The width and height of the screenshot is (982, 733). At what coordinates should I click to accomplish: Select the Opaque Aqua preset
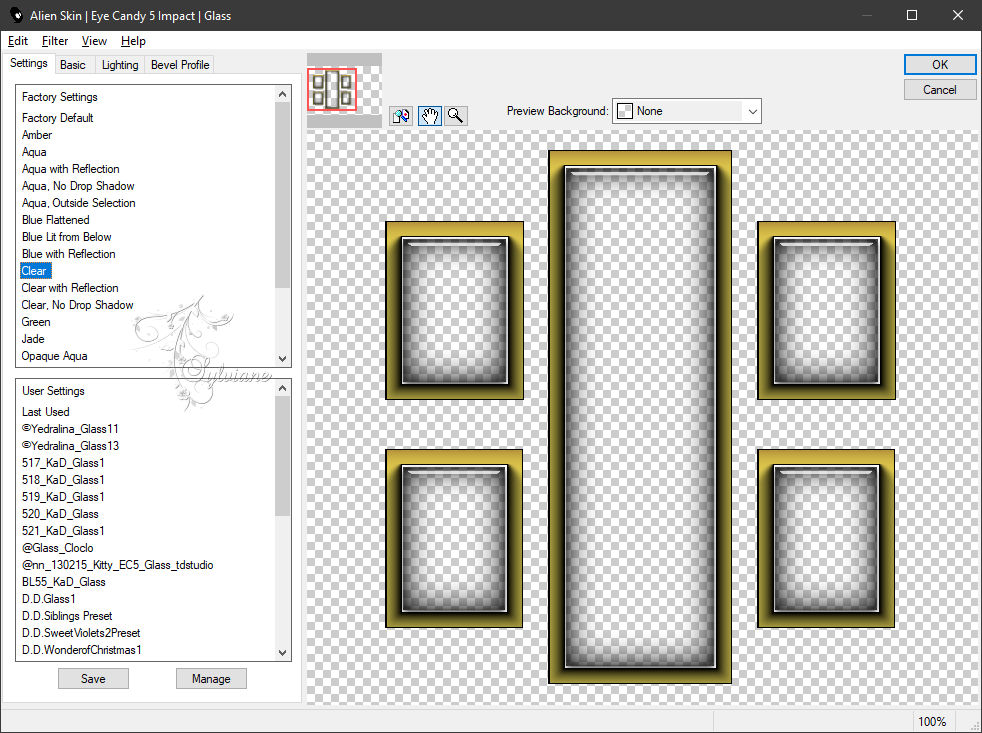[x=54, y=355]
